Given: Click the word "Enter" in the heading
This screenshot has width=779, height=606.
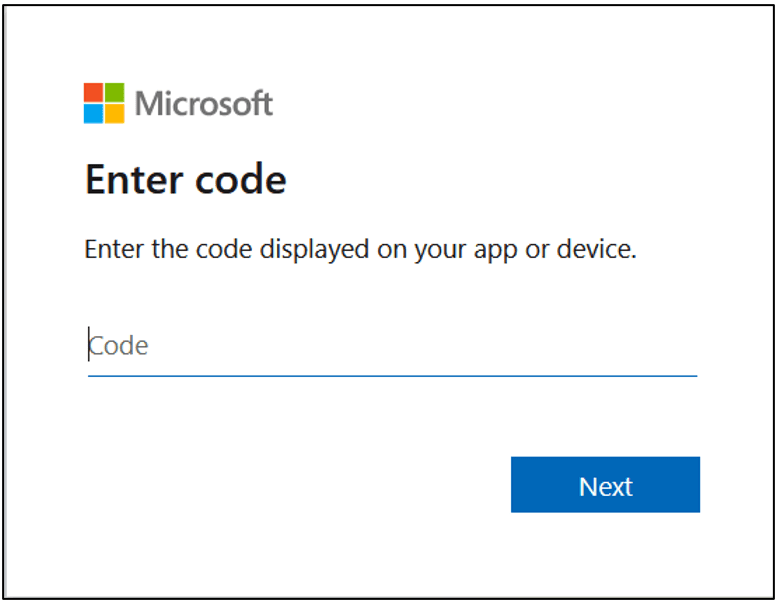Looking at the screenshot, I should [135, 179].
